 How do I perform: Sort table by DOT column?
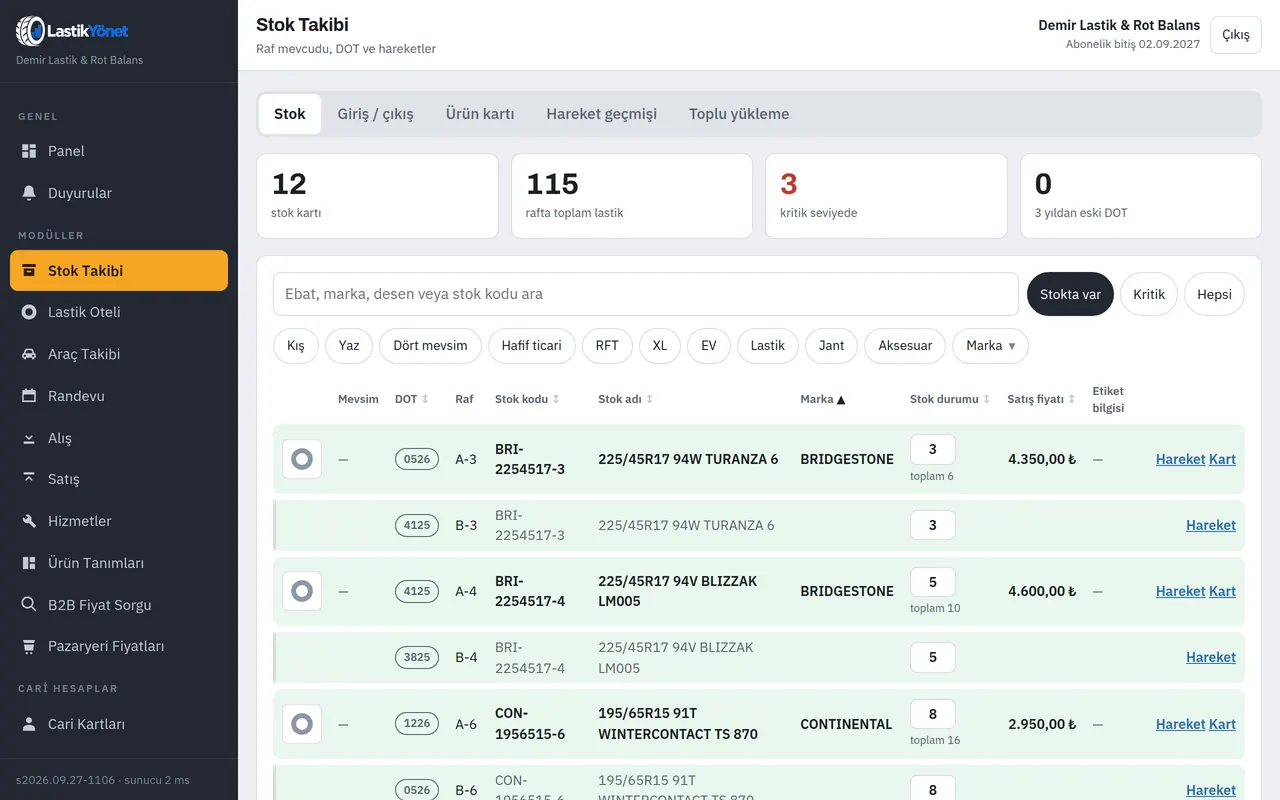411,399
